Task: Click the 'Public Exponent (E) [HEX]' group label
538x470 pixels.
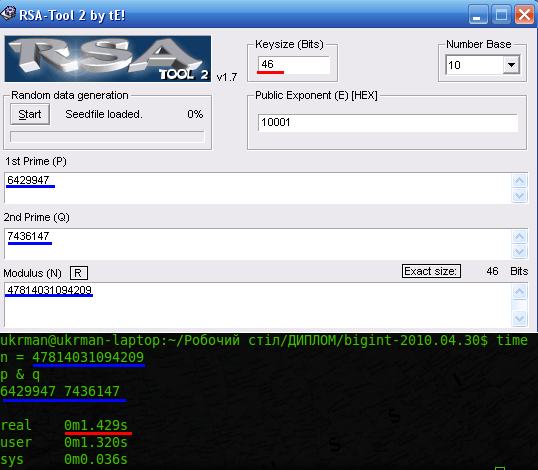Action: pyautogui.click(x=316, y=95)
